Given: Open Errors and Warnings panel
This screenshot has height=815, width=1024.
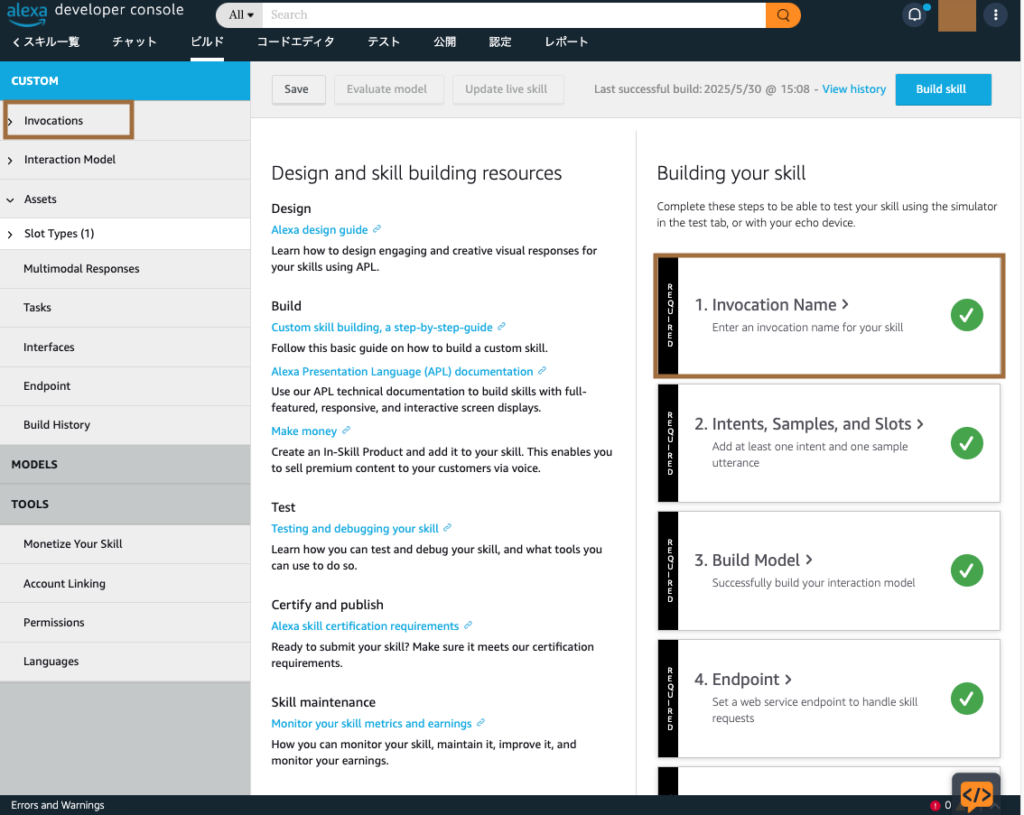Looking at the screenshot, I should tap(57, 805).
